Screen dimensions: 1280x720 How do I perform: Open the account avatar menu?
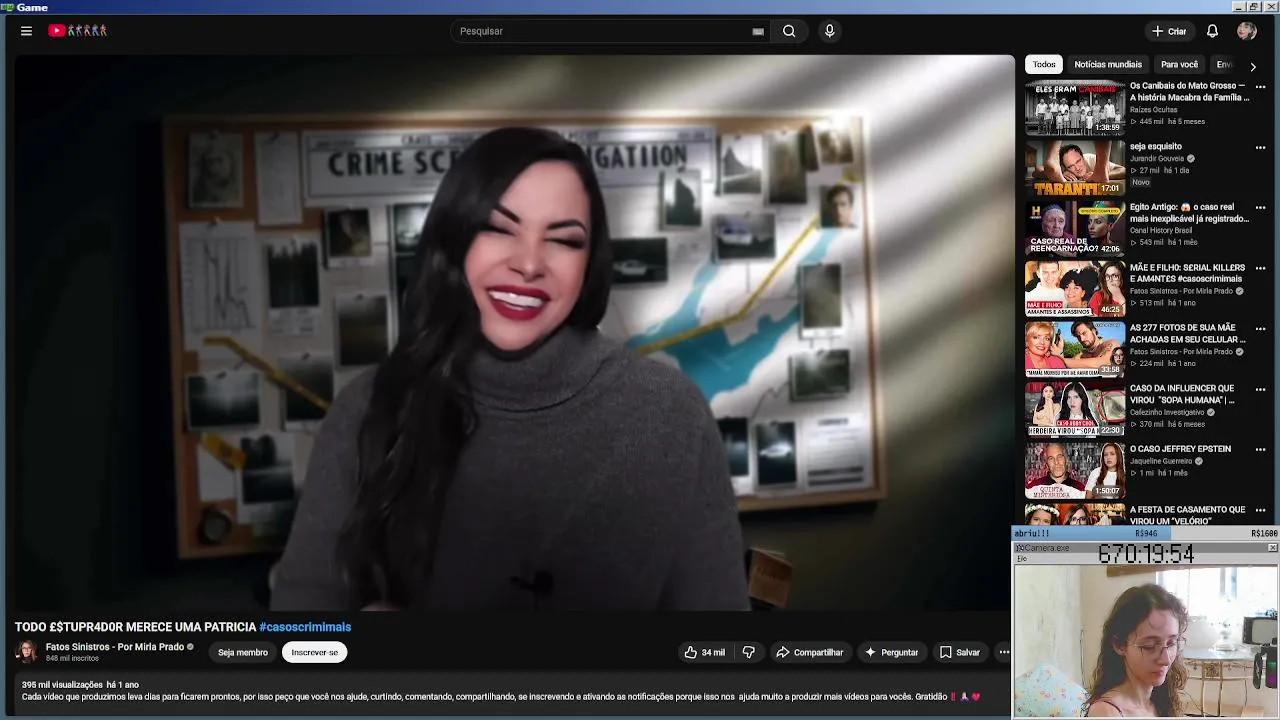(x=1246, y=31)
